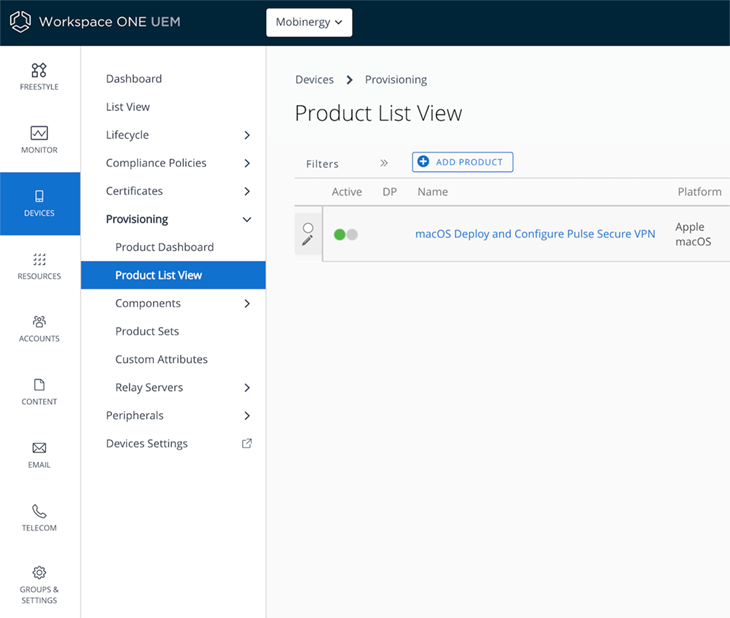
Task: Open the Mobinergy organization group dropdown
Action: 309,22
